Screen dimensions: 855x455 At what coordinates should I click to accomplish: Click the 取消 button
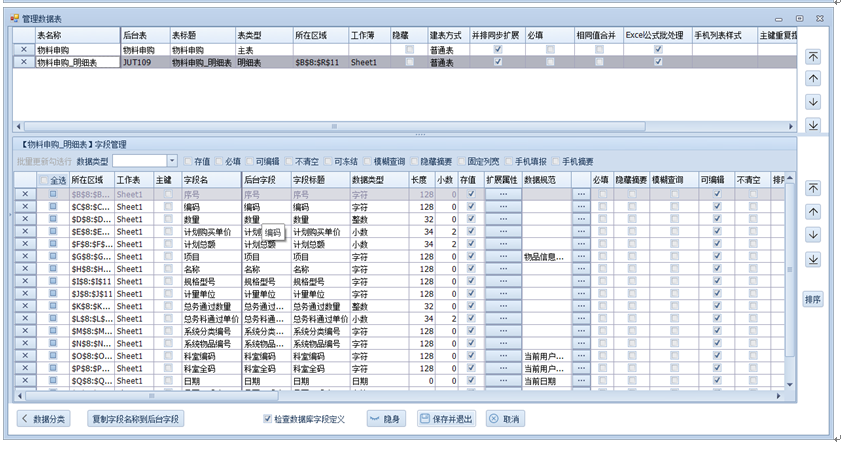(x=505, y=419)
